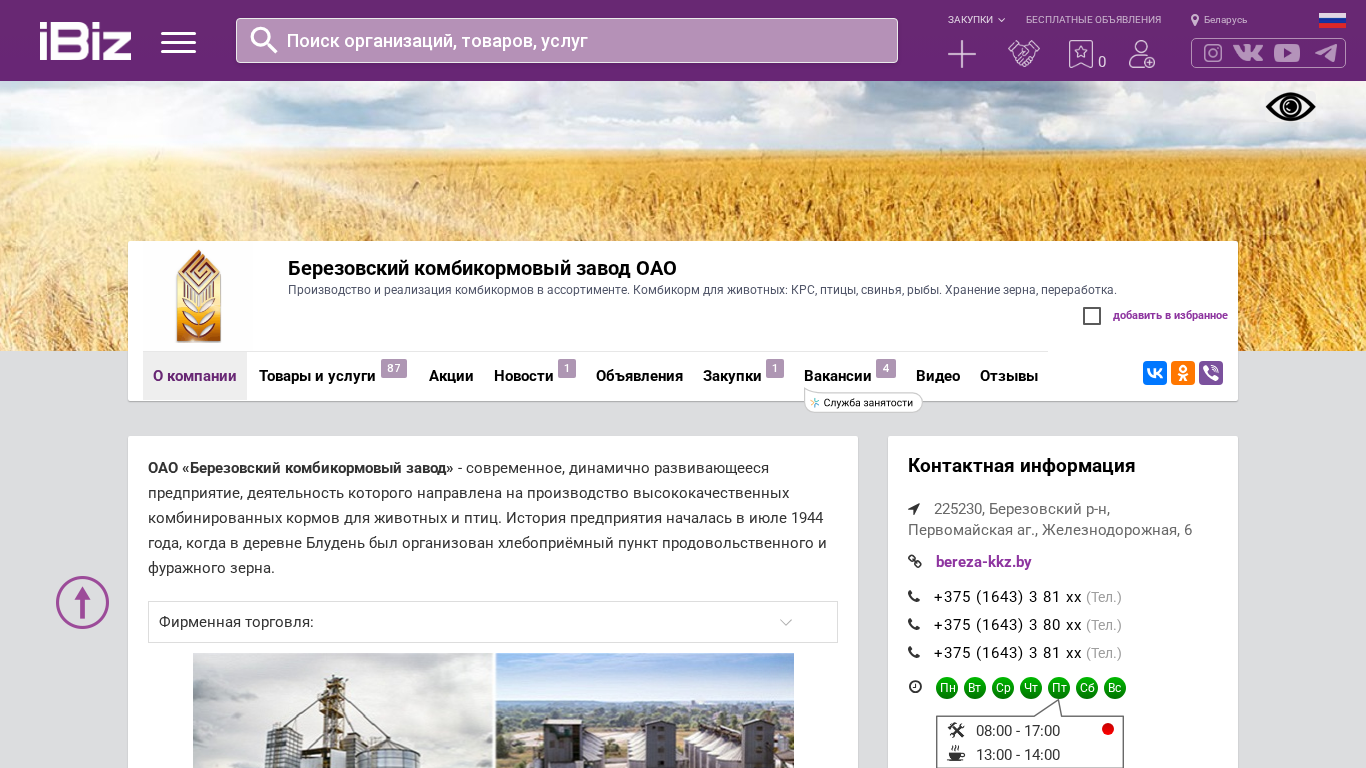
Task: Open 'БЕСПЛАТНЫЕ ОБЪЯВЛЕНИЯ' link
Action: point(1093,20)
